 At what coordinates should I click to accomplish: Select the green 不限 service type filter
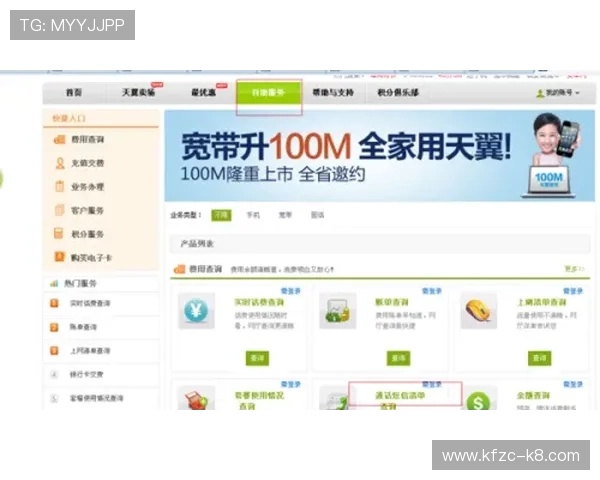[221, 215]
